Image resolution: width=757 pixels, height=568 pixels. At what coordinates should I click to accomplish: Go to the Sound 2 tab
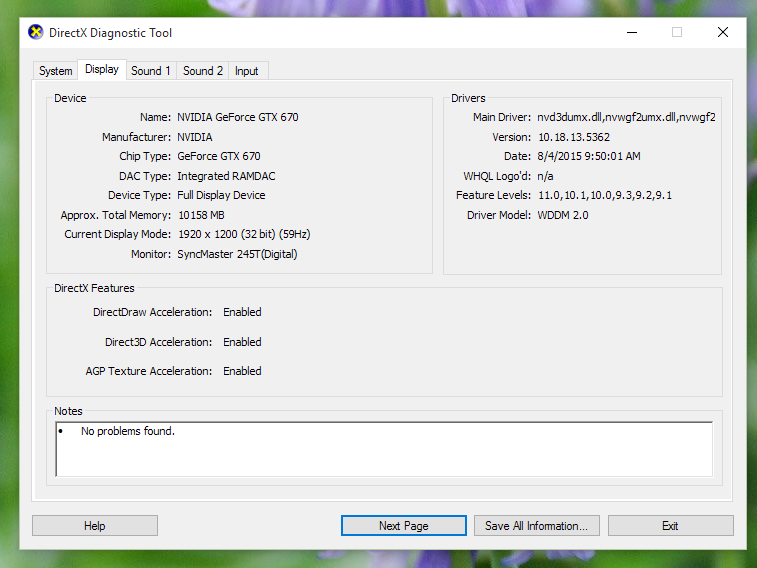pyautogui.click(x=203, y=71)
